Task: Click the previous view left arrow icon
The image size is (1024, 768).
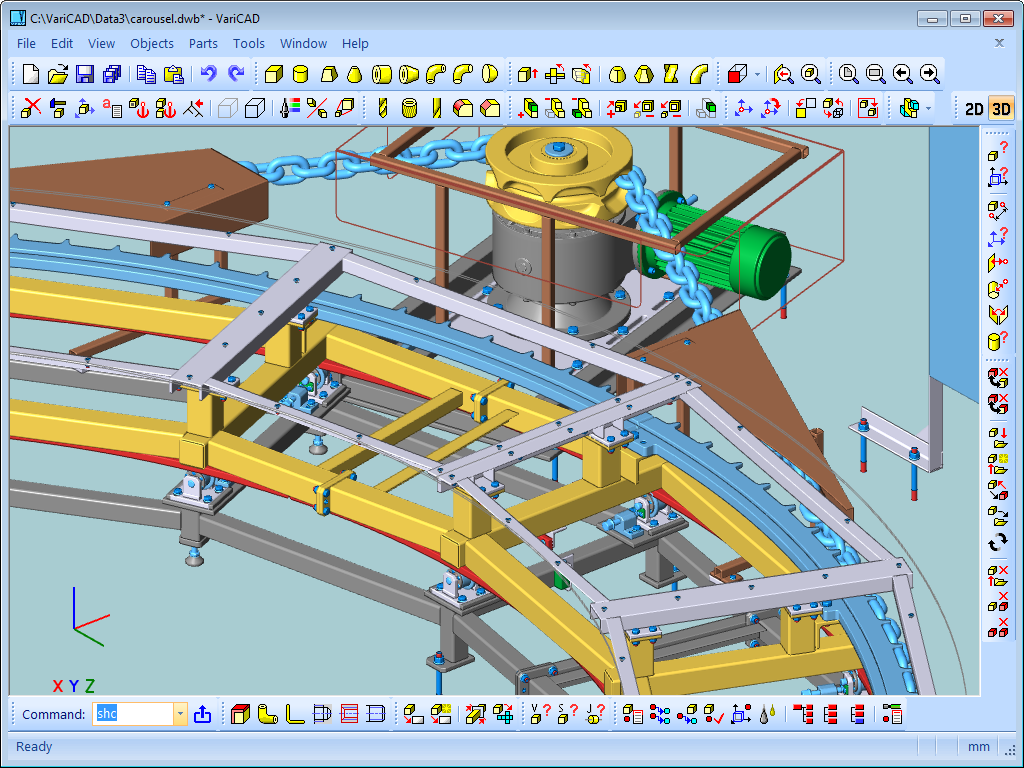Action: [902, 74]
